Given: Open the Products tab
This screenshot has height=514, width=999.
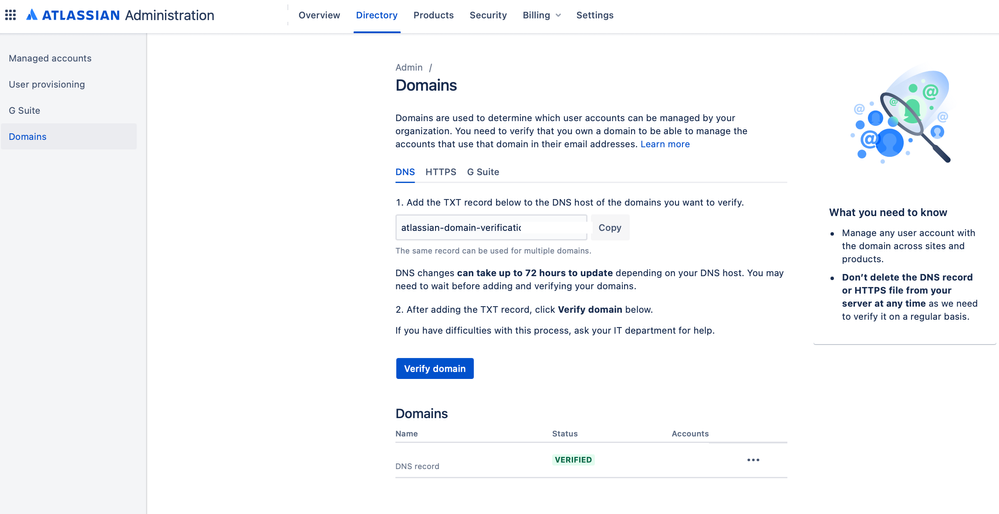Looking at the screenshot, I should click(x=433, y=15).
